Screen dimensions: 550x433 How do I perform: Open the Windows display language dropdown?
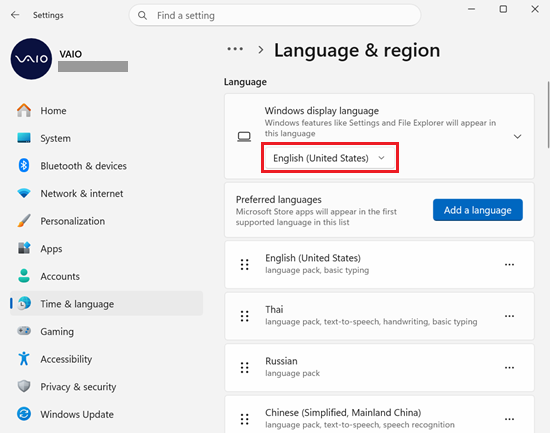coord(330,158)
